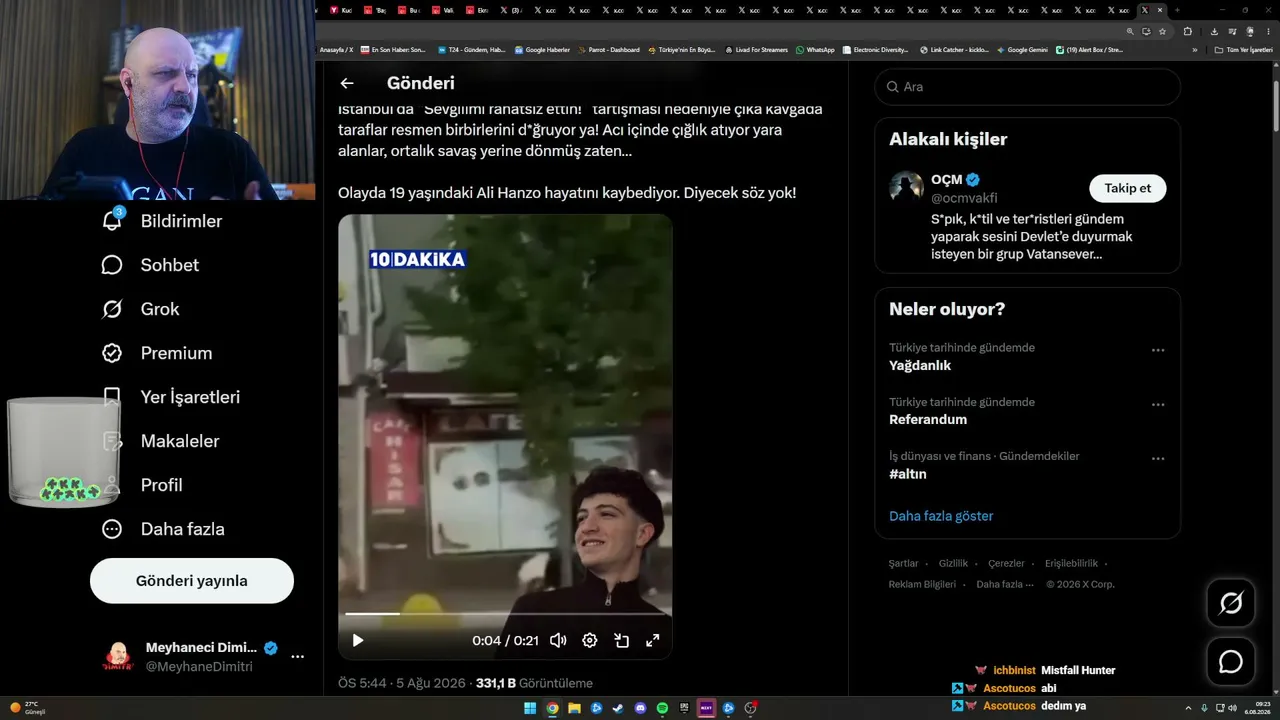Open the taskbar clock and date
The height and width of the screenshot is (720, 1280).
[x=1256, y=708]
